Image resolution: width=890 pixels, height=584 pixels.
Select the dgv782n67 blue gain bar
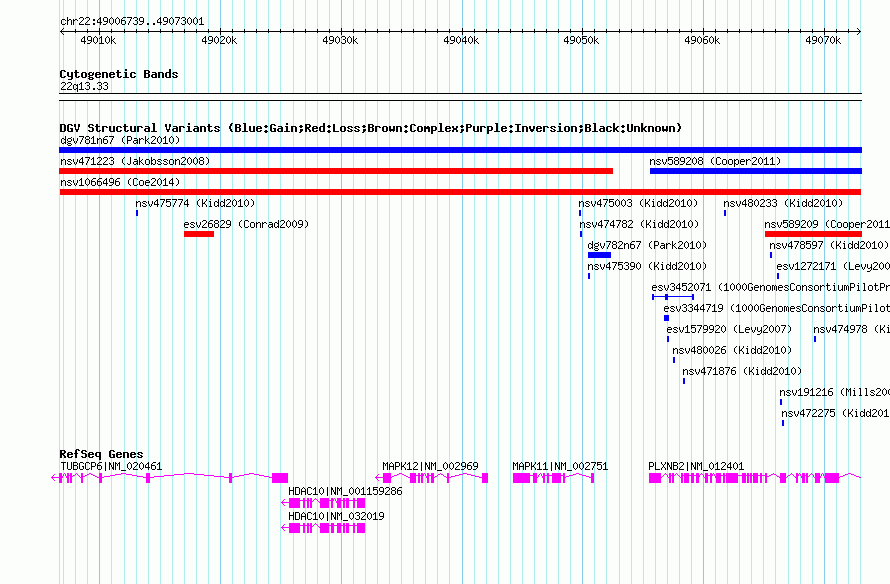pos(599,255)
